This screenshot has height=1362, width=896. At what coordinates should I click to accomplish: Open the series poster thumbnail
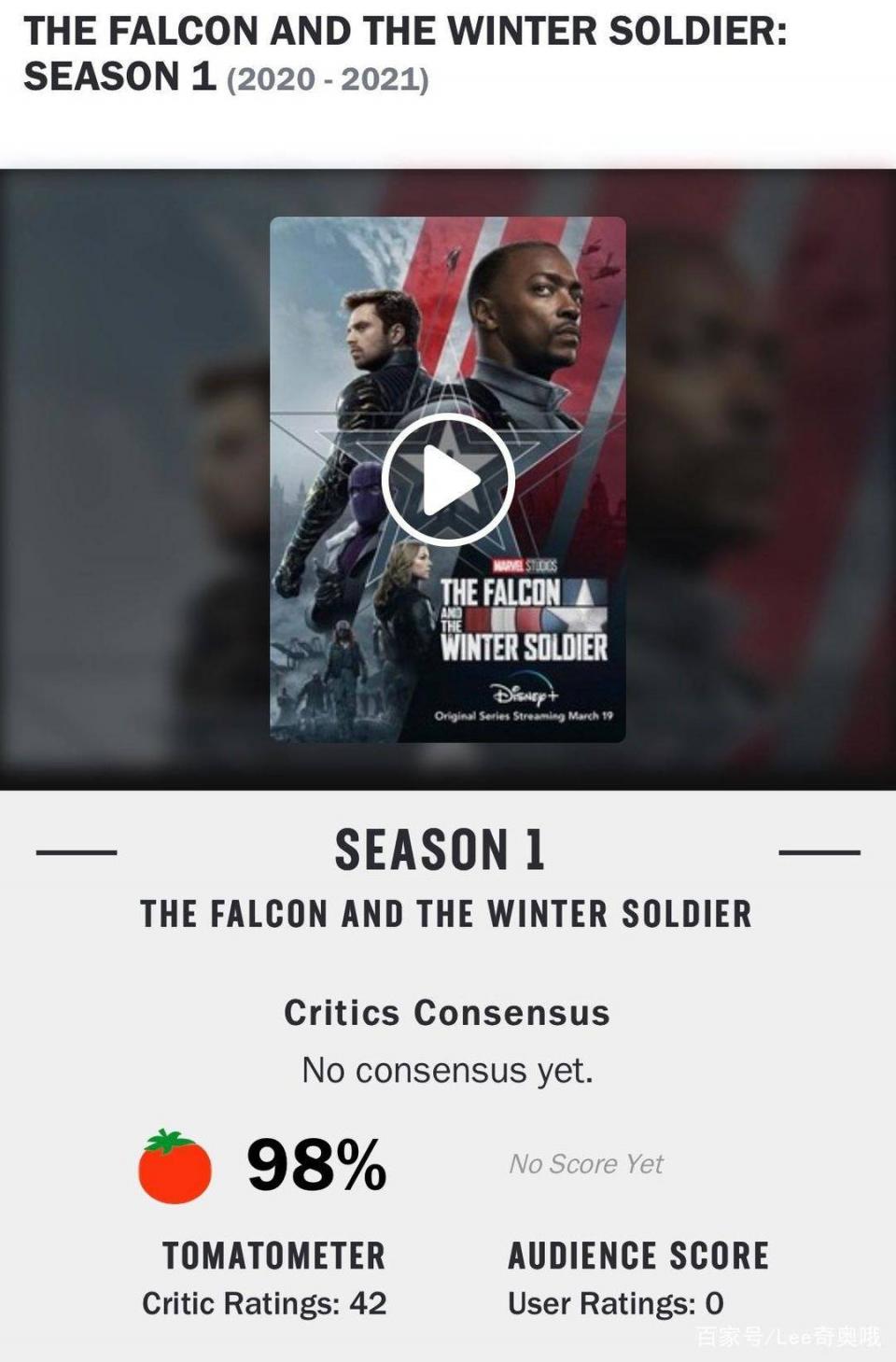(448, 480)
